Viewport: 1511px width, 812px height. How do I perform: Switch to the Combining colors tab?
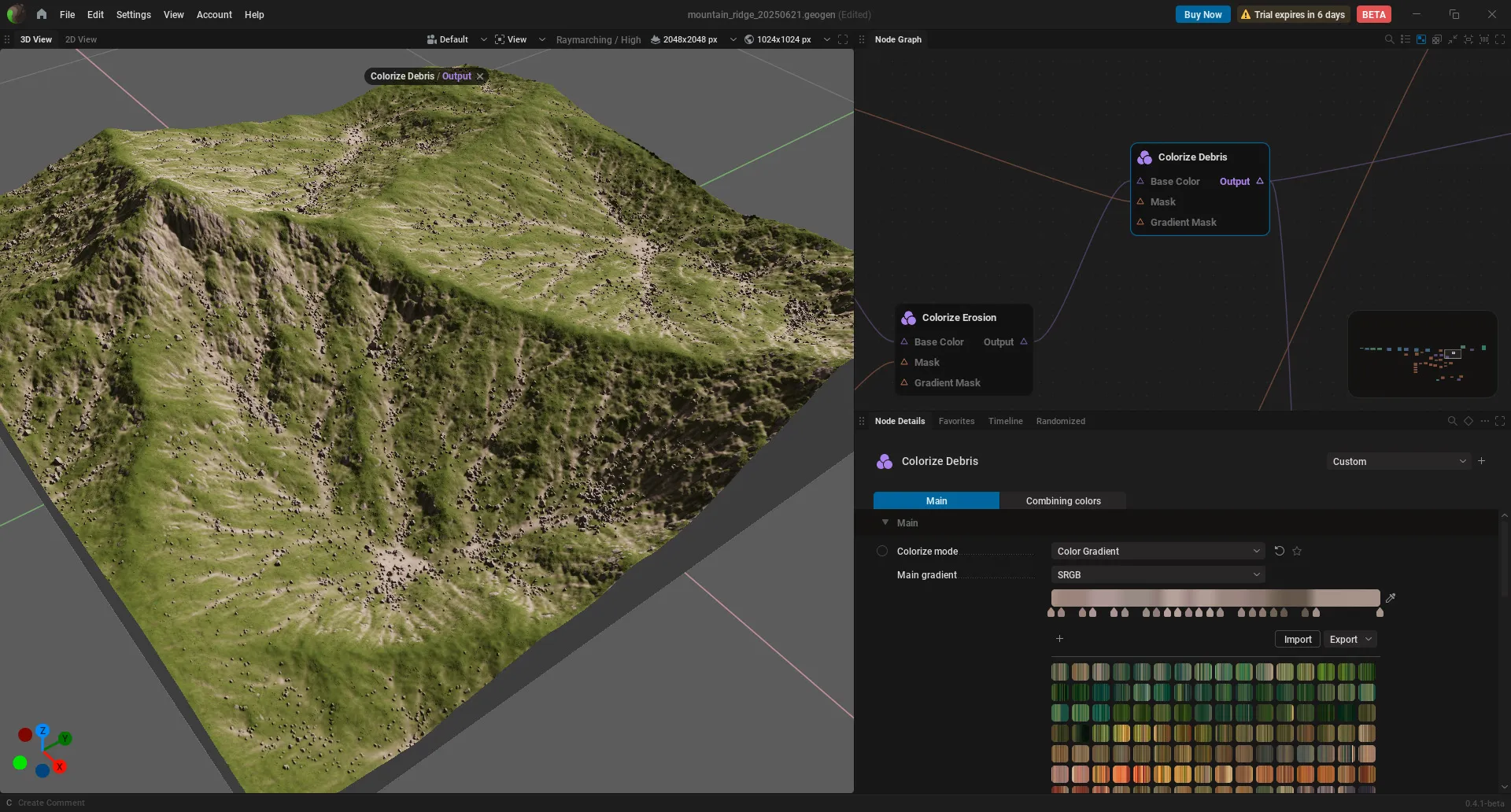point(1063,500)
